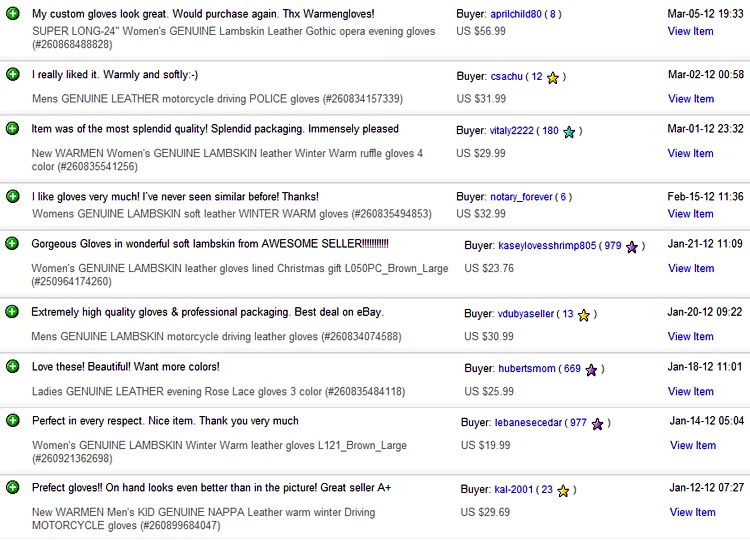View Item for Jan-12-12 Nappa leather gloves
This screenshot has width=750, height=540.
(x=693, y=512)
